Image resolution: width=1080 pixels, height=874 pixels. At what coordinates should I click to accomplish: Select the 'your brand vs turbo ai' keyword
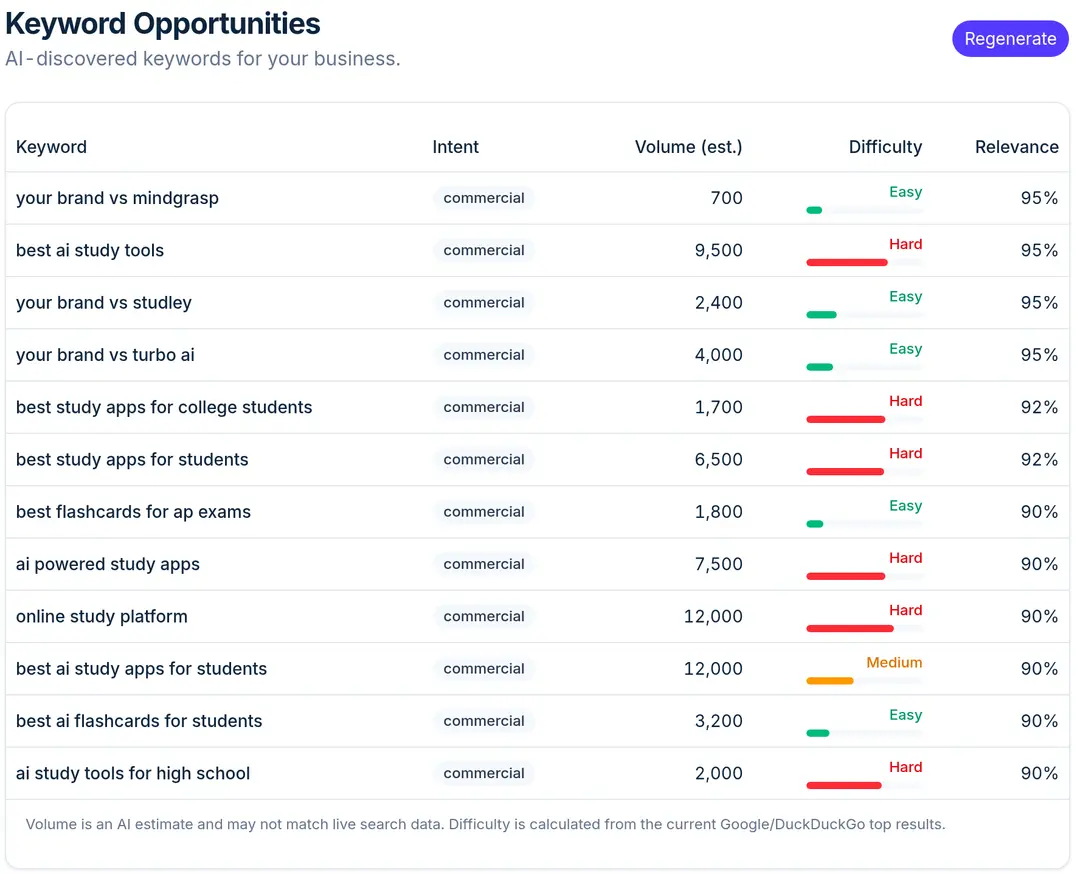coord(105,355)
